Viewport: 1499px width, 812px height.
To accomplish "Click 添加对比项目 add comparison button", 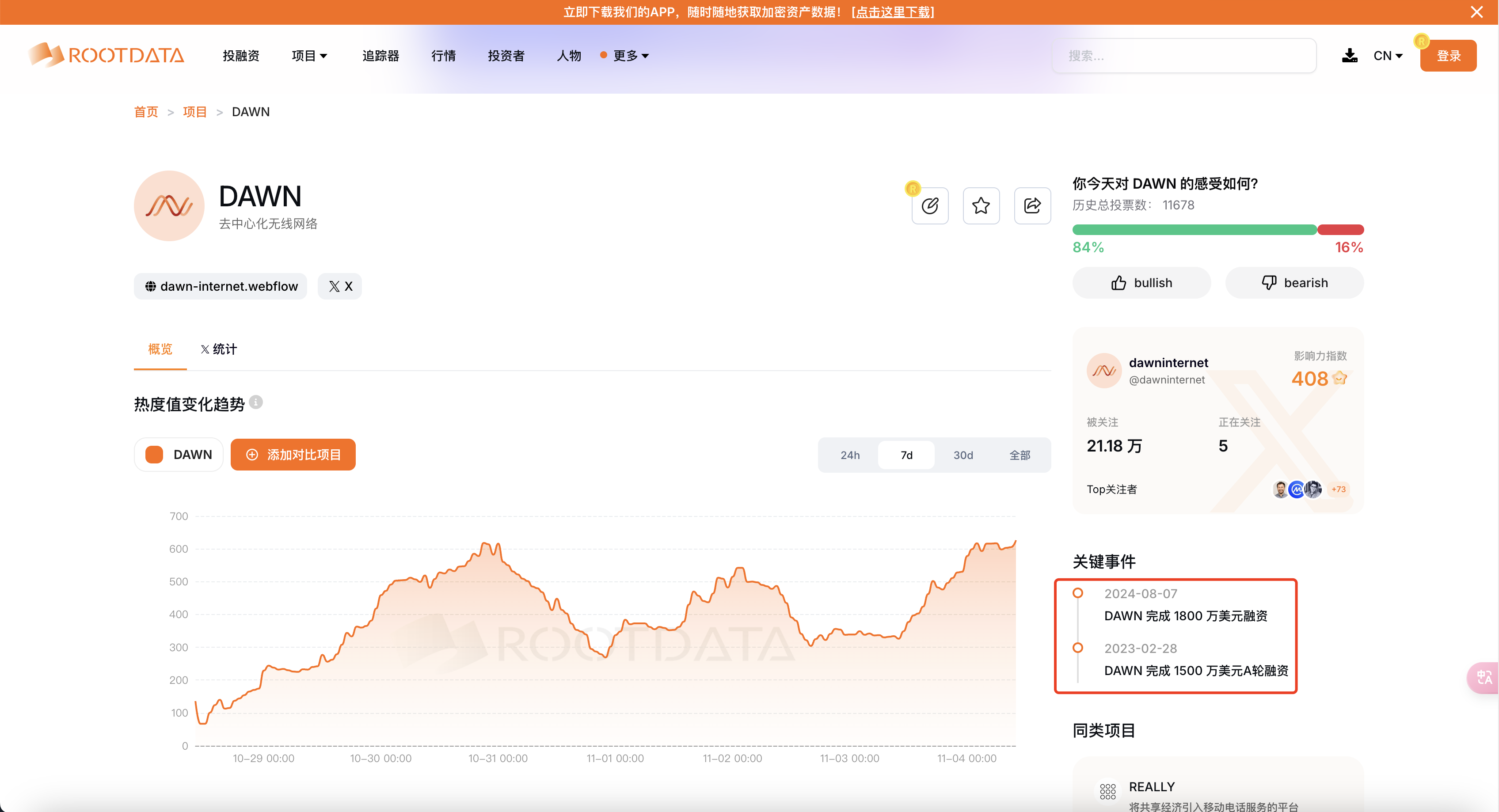I will (x=293, y=454).
